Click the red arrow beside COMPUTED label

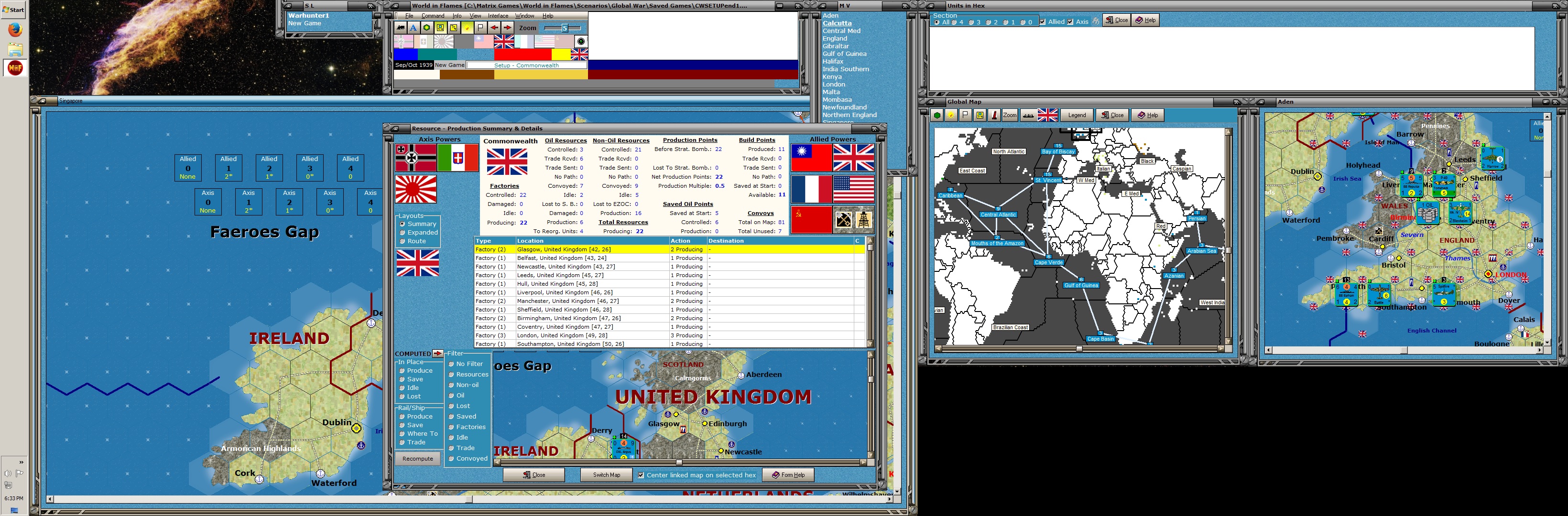pos(437,354)
